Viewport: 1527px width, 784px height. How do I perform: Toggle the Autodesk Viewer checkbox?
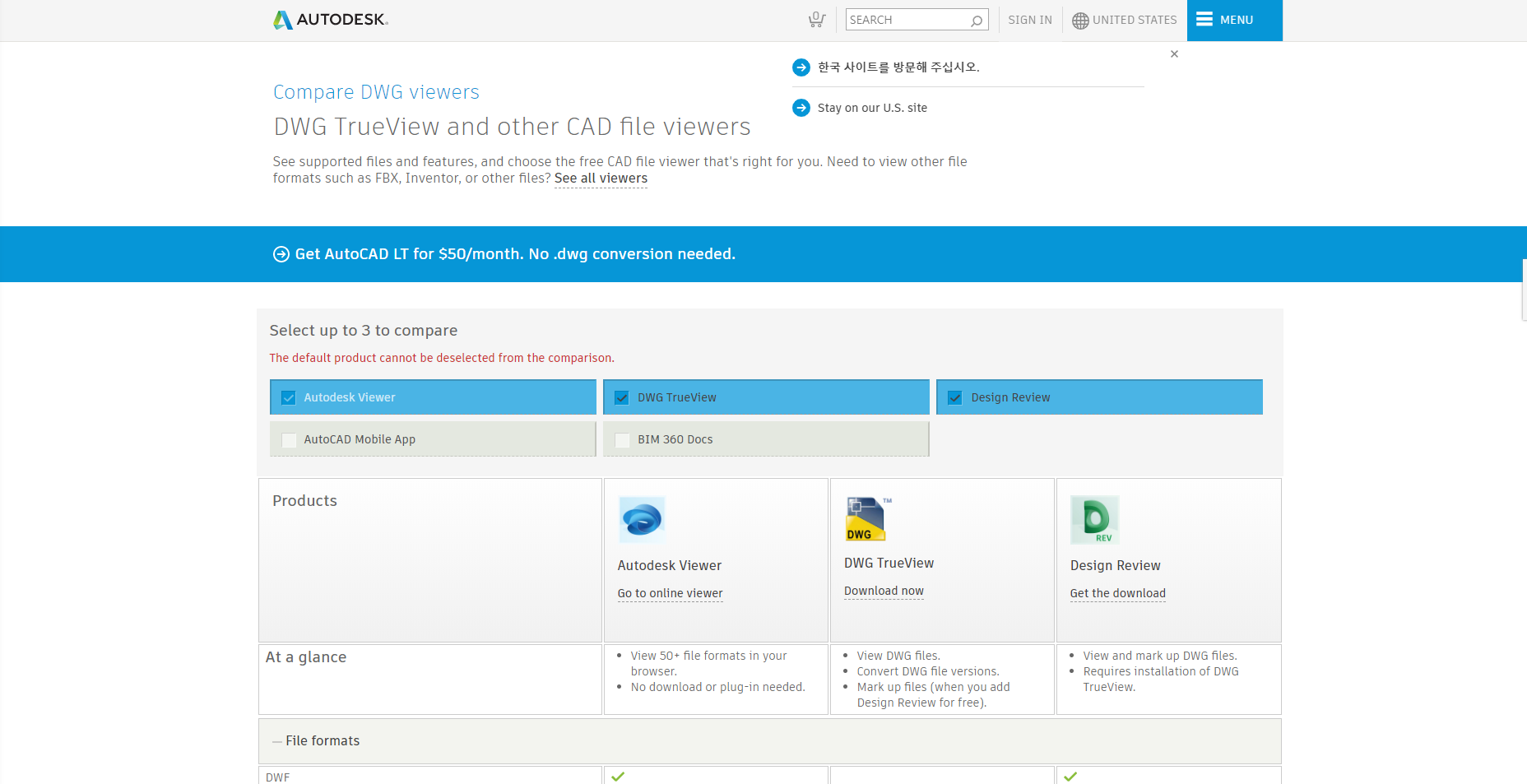[289, 398]
